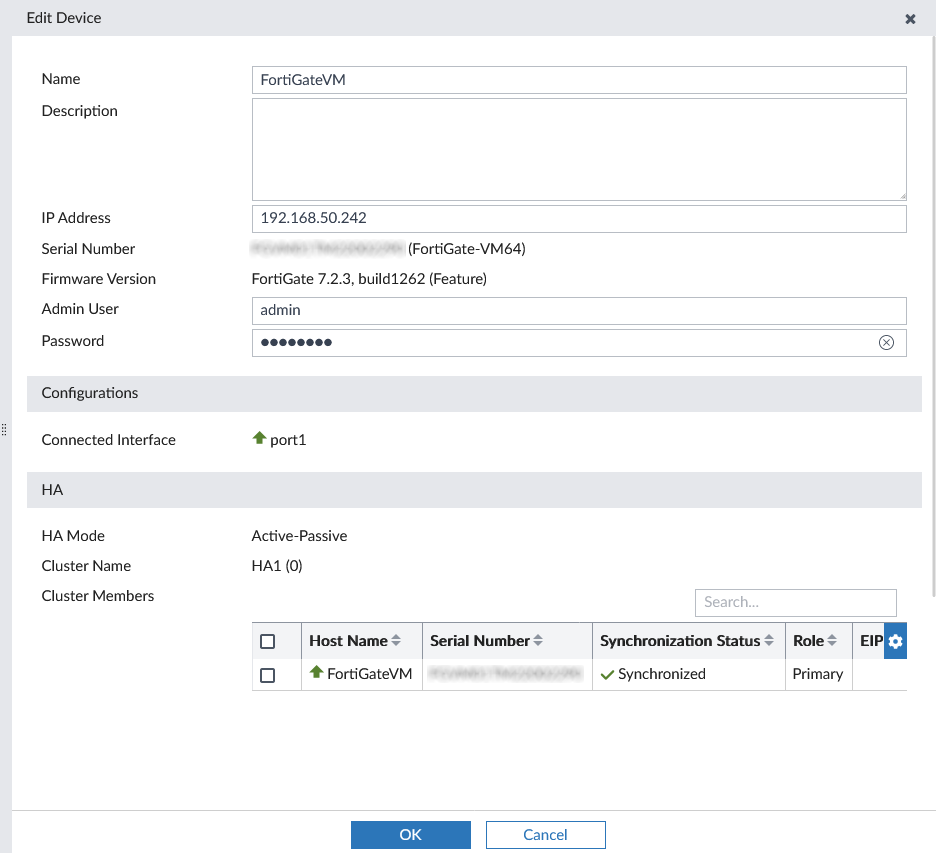Viewport: 936px width, 853px height.
Task: Click the up-arrow icon beside FortiGateVM host name
Action: [x=316, y=673]
